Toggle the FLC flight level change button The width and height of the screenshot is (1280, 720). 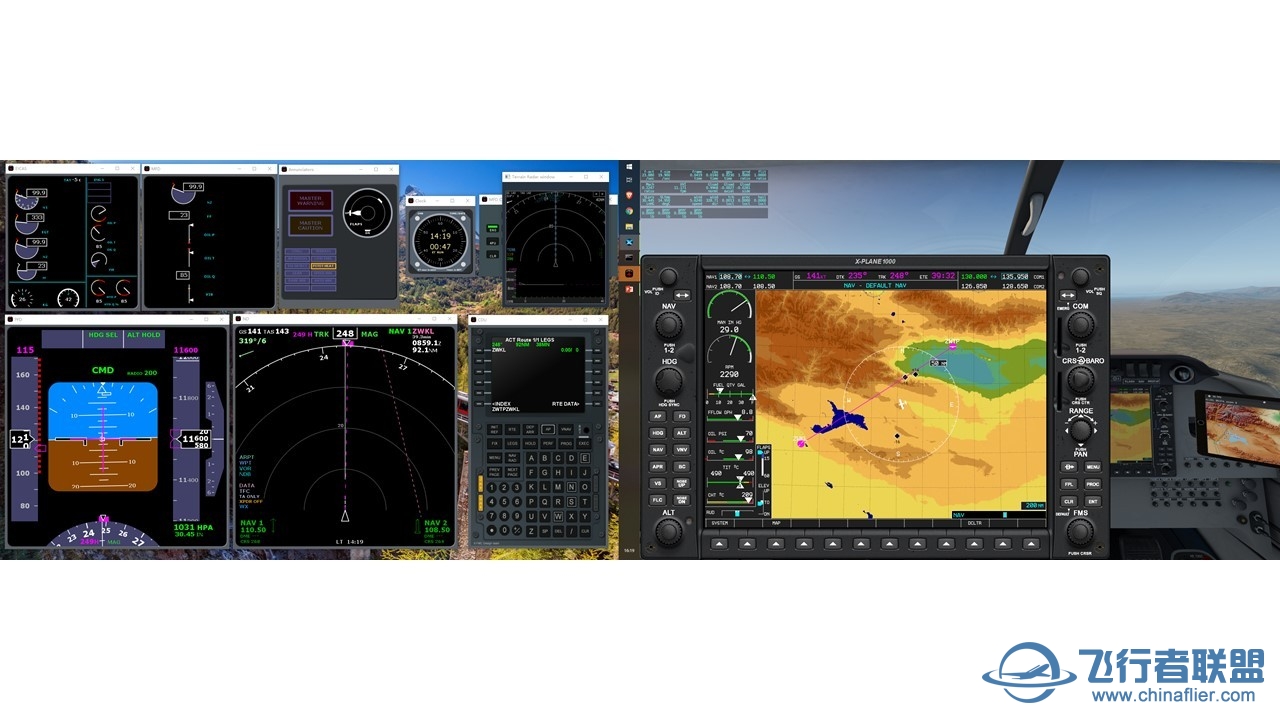coord(657,500)
